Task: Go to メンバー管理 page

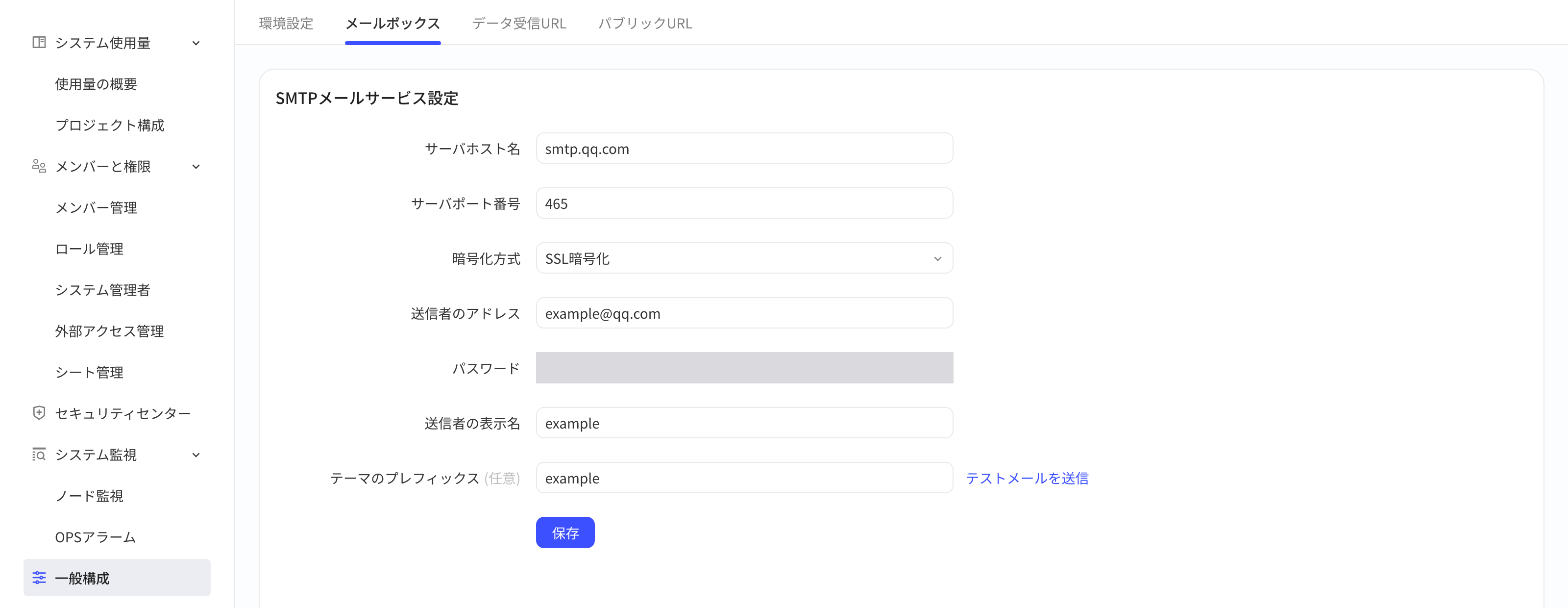Action: pyautogui.click(x=96, y=208)
